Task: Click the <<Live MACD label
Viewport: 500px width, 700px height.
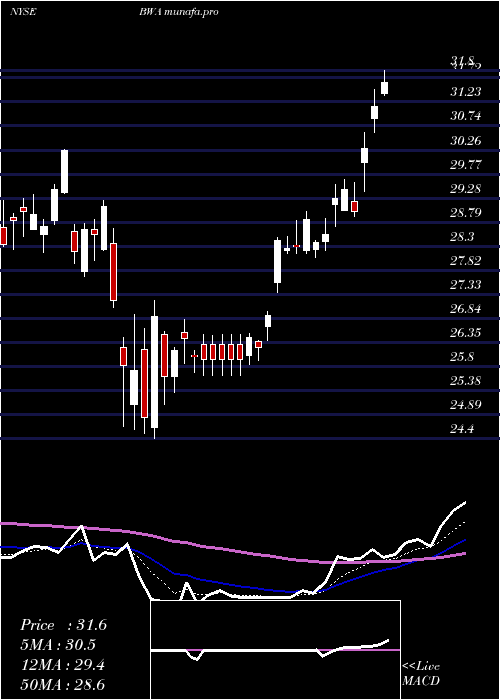Action: 421,673
